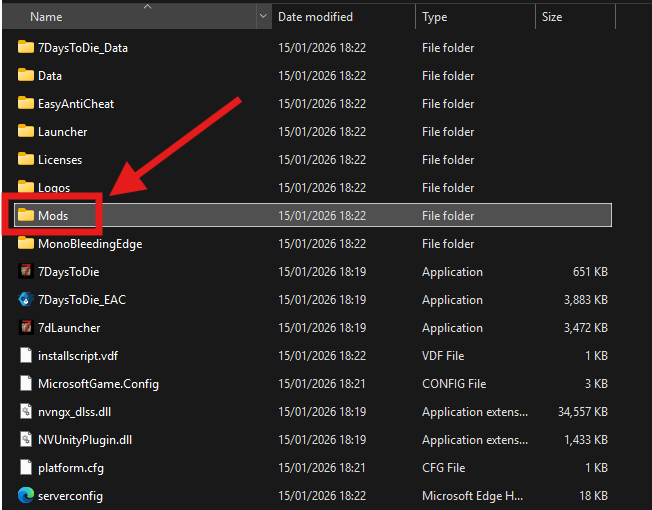Click the Licenses folder icon
Image resolution: width=652 pixels, height=510 pixels.
(26, 159)
